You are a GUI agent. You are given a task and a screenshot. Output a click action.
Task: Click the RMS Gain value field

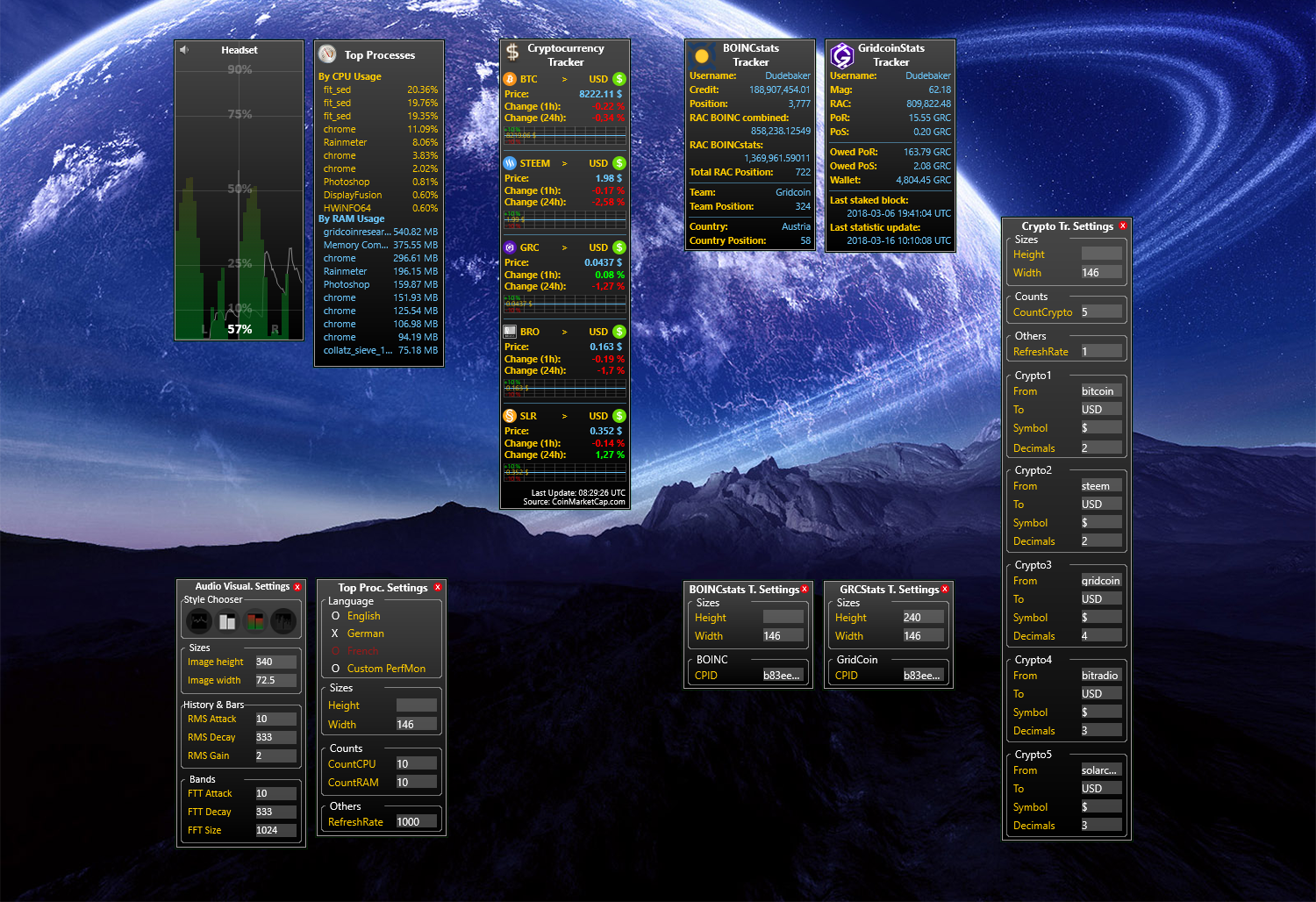pyautogui.click(x=275, y=755)
